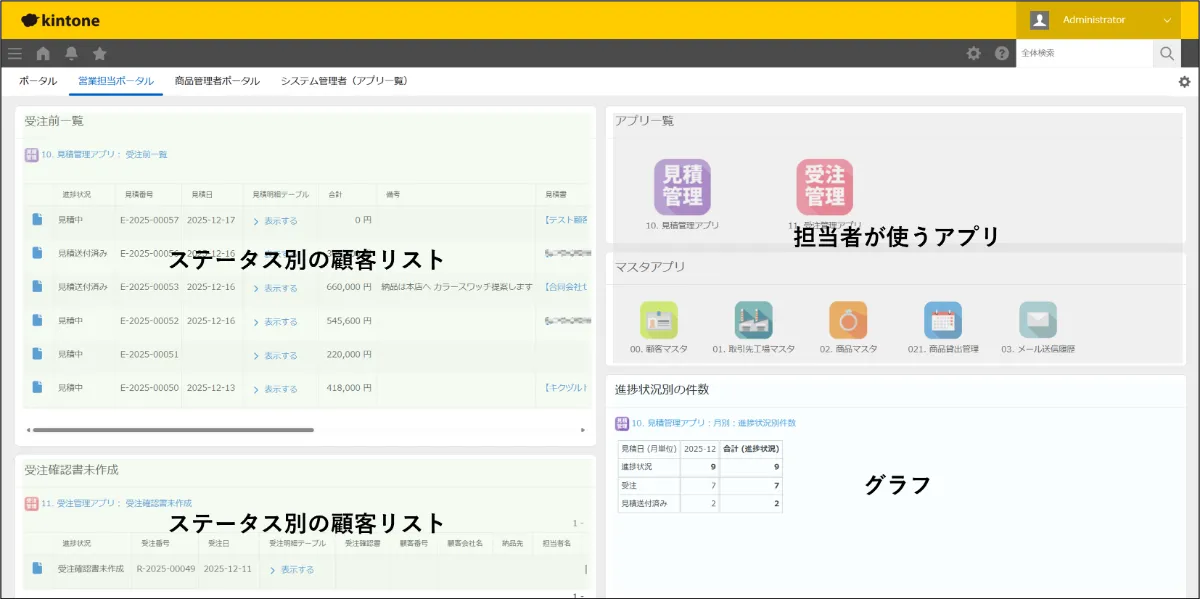Click the 合計 column header

pos(336,194)
